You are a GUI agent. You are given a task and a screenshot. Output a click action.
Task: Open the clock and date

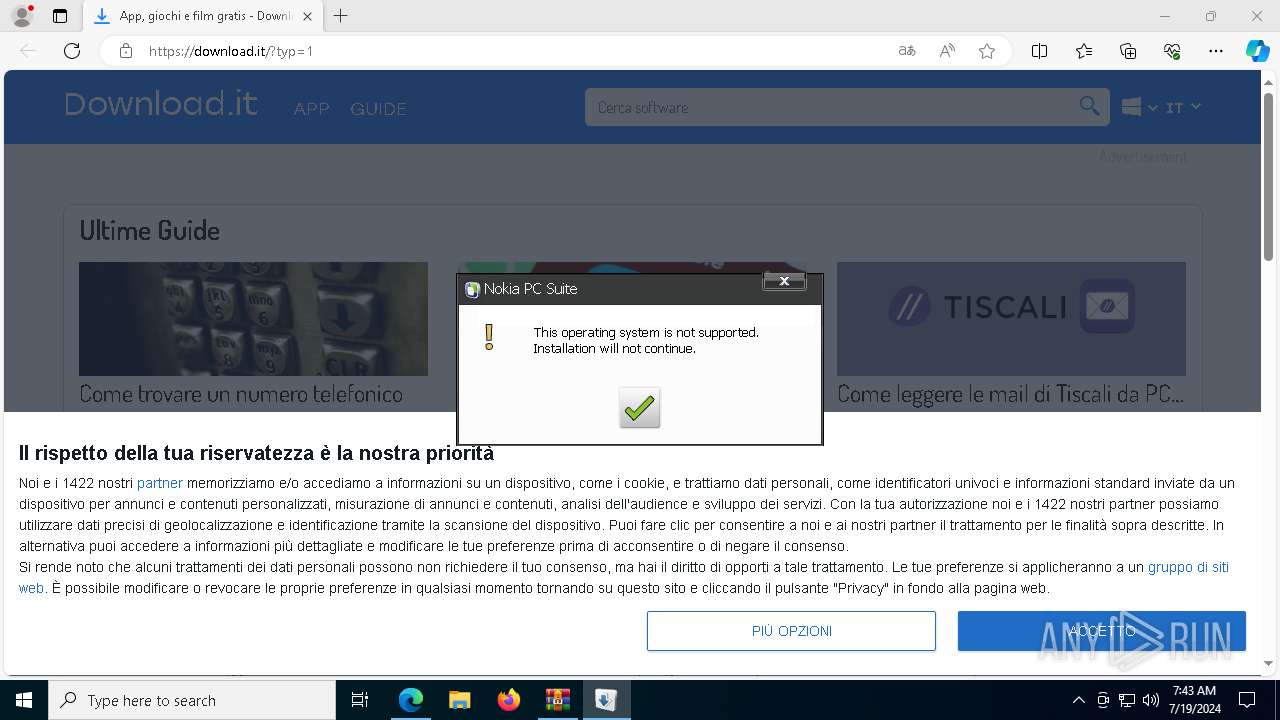1194,700
